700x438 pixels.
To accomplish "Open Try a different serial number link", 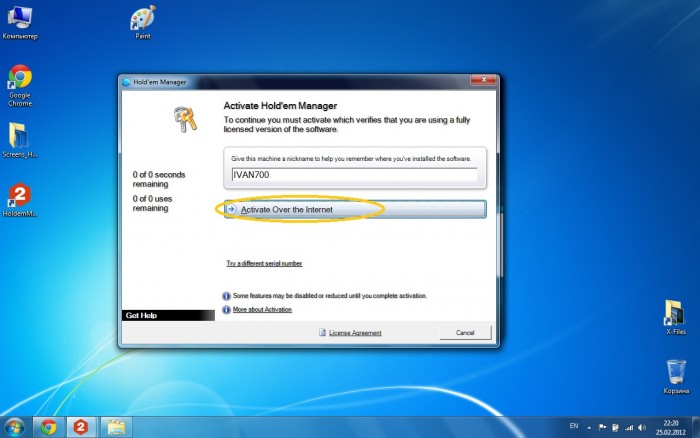I will [264, 263].
